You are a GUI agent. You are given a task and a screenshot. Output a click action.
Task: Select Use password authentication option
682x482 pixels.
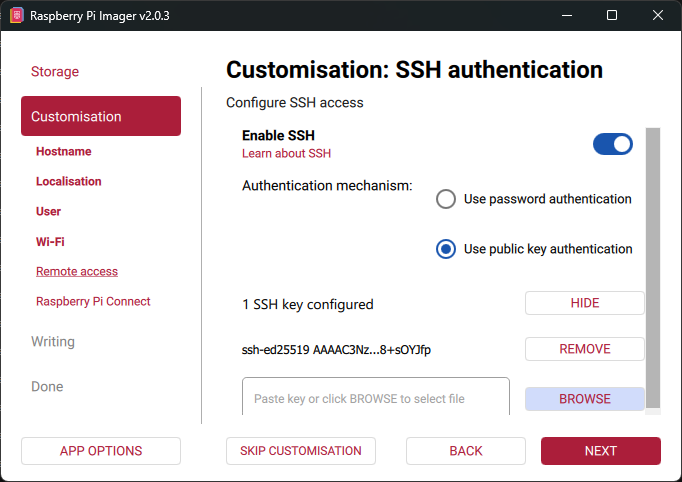tap(446, 199)
